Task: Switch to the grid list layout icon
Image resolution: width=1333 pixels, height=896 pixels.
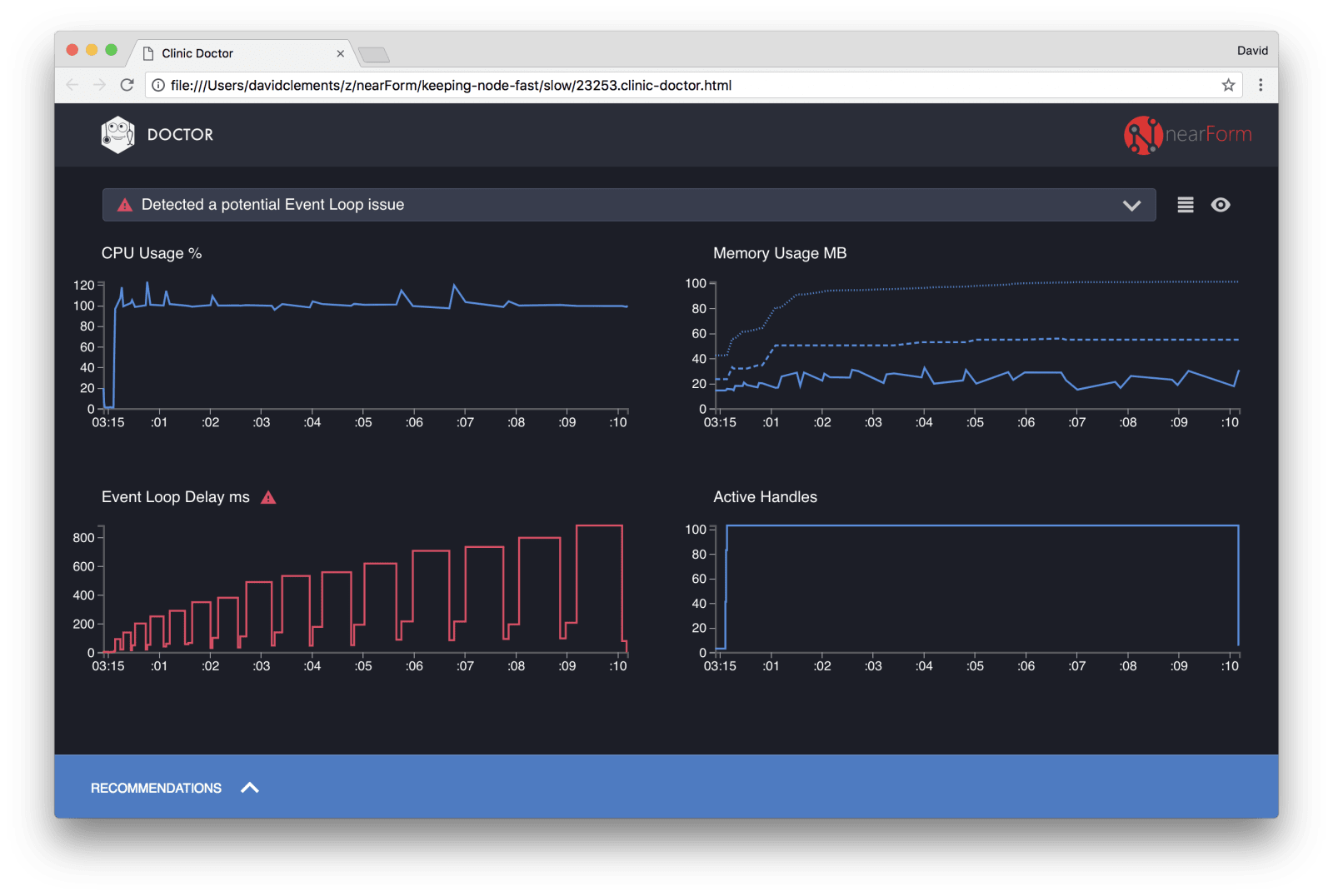Action: click(1185, 205)
